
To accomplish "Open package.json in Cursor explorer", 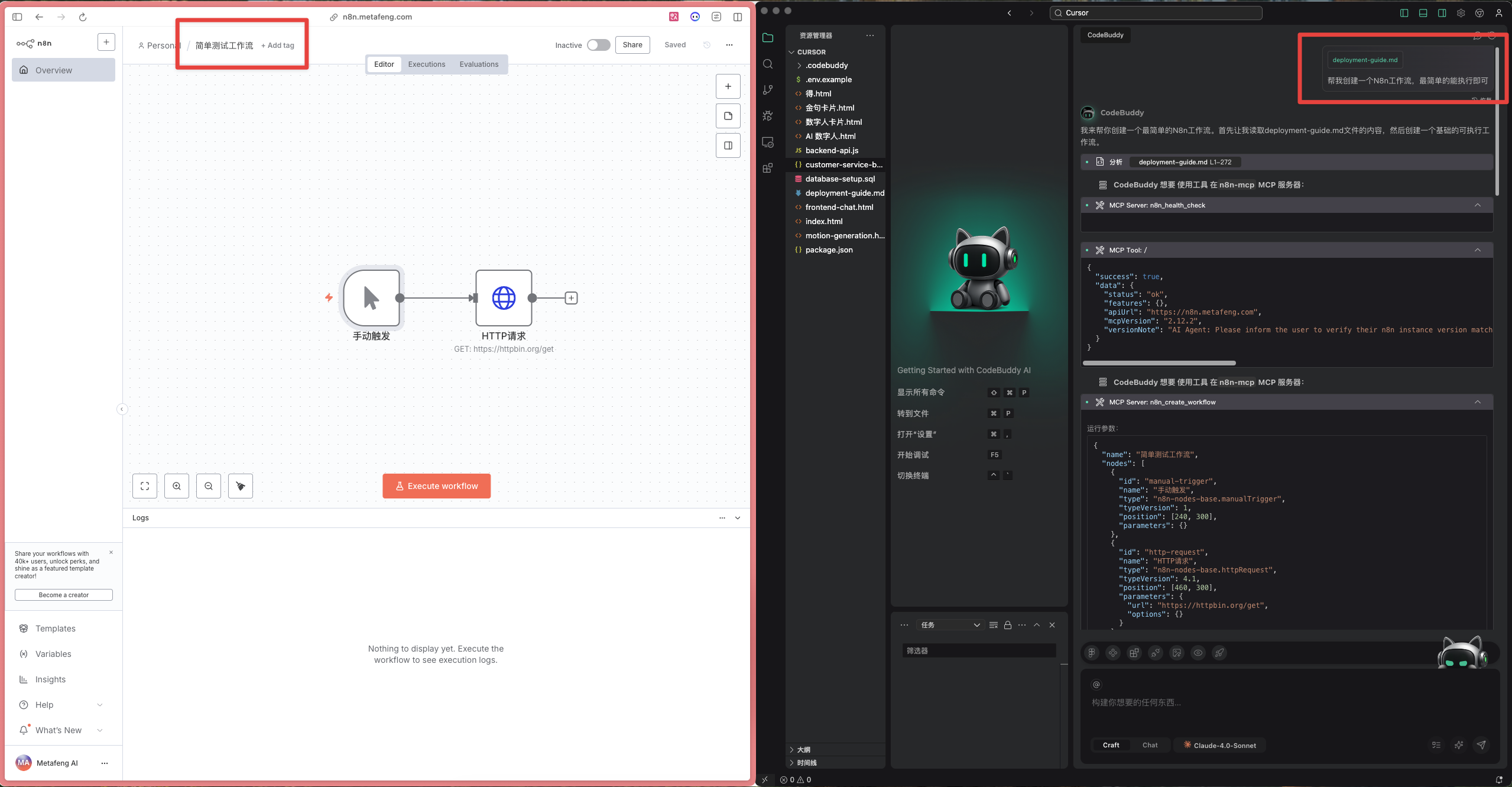I will pos(829,250).
